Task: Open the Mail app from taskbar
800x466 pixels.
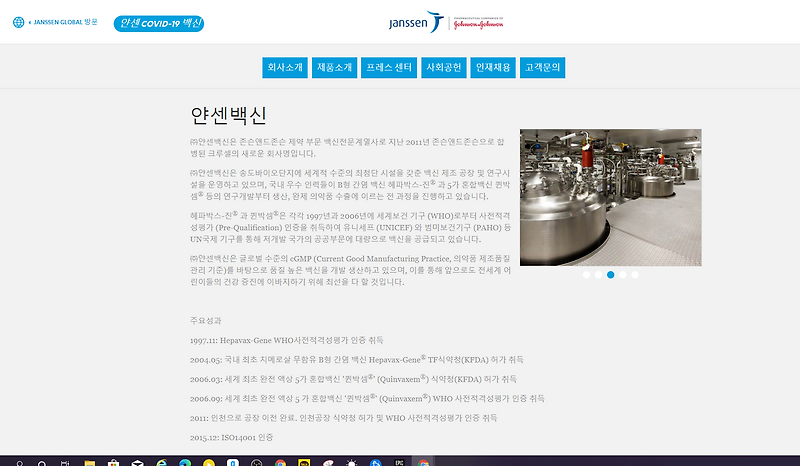Action: tap(137, 463)
